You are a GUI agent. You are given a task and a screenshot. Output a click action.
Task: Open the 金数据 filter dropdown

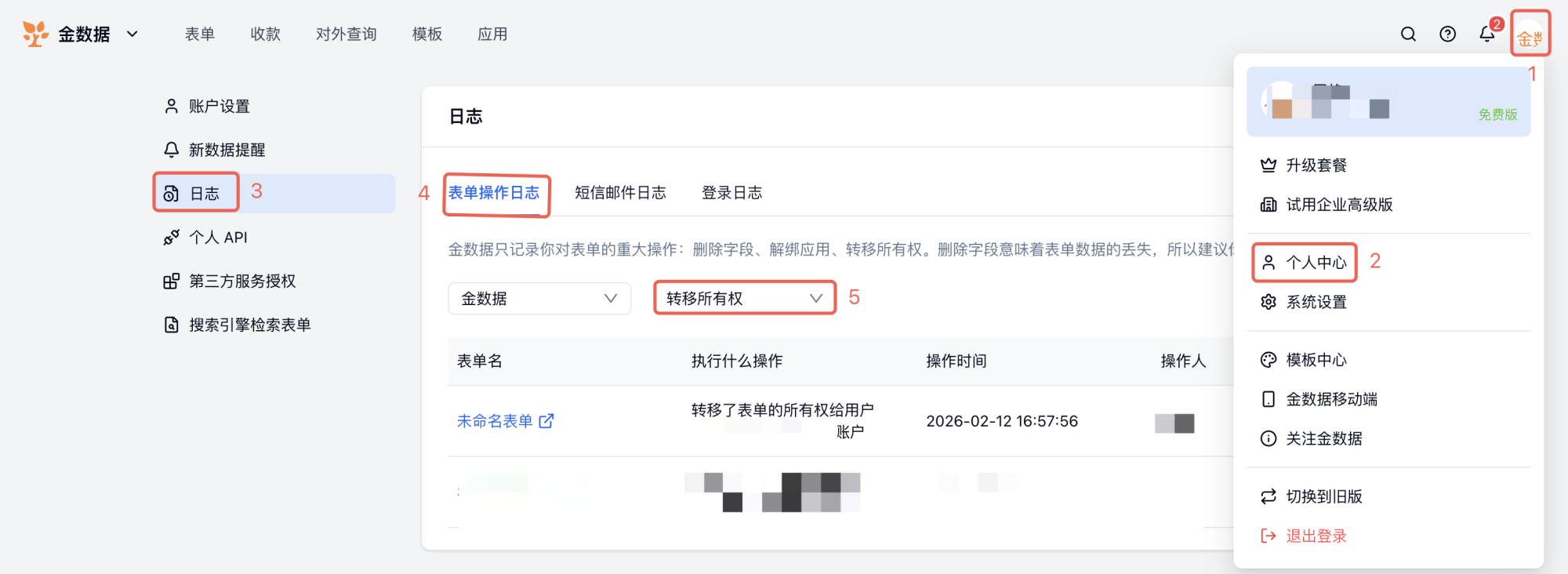tap(539, 299)
